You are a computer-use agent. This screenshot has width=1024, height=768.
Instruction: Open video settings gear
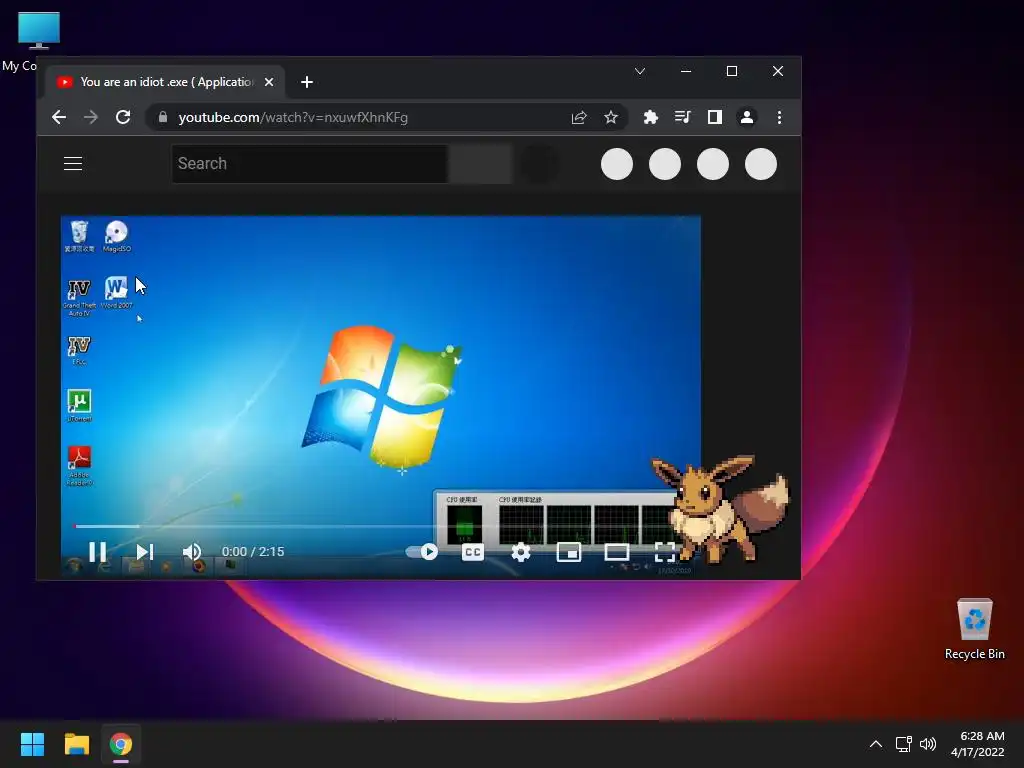click(x=520, y=552)
